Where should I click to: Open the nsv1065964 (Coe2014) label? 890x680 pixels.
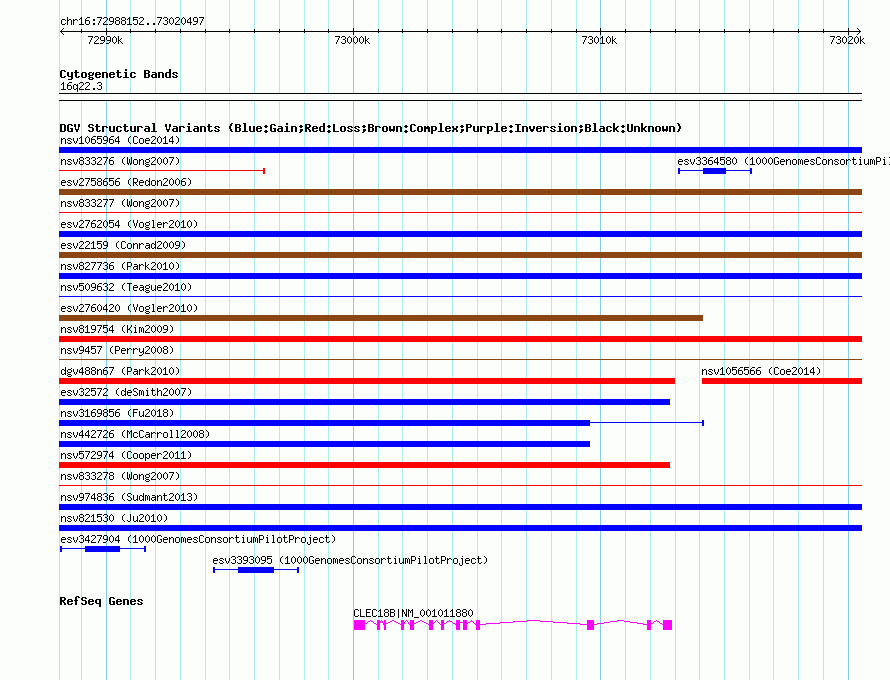click(120, 140)
